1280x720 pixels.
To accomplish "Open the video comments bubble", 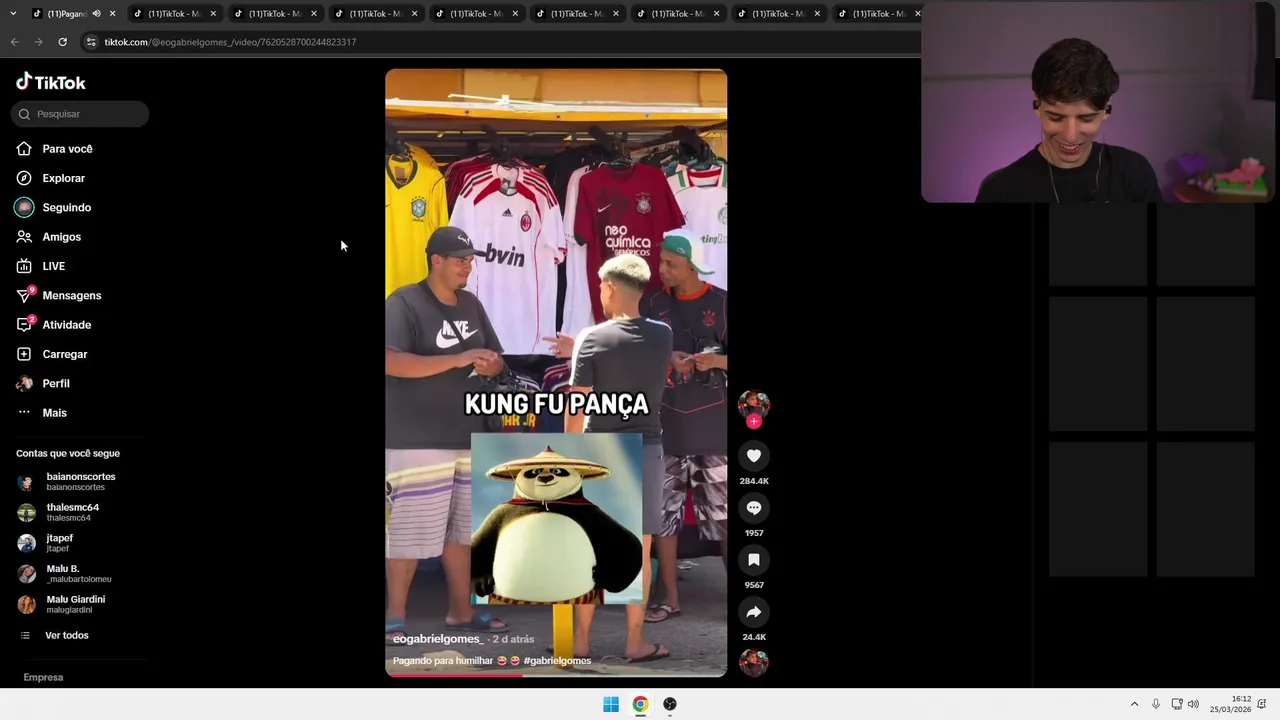I will pos(754,508).
